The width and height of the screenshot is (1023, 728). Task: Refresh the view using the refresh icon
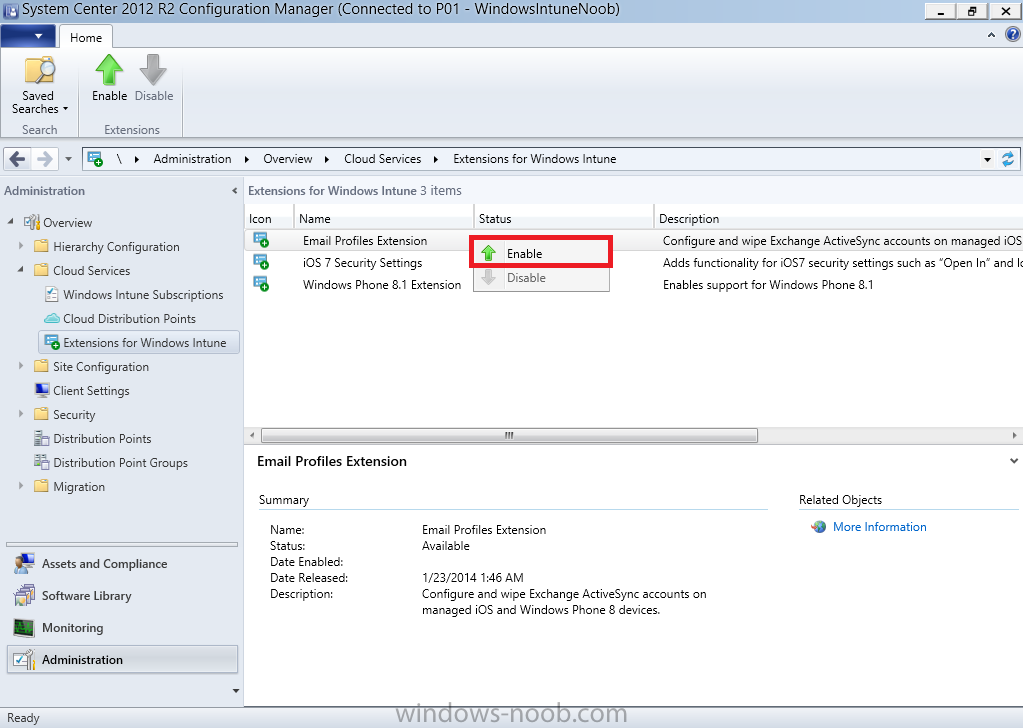pyautogui.click(x=1008, y=159)
